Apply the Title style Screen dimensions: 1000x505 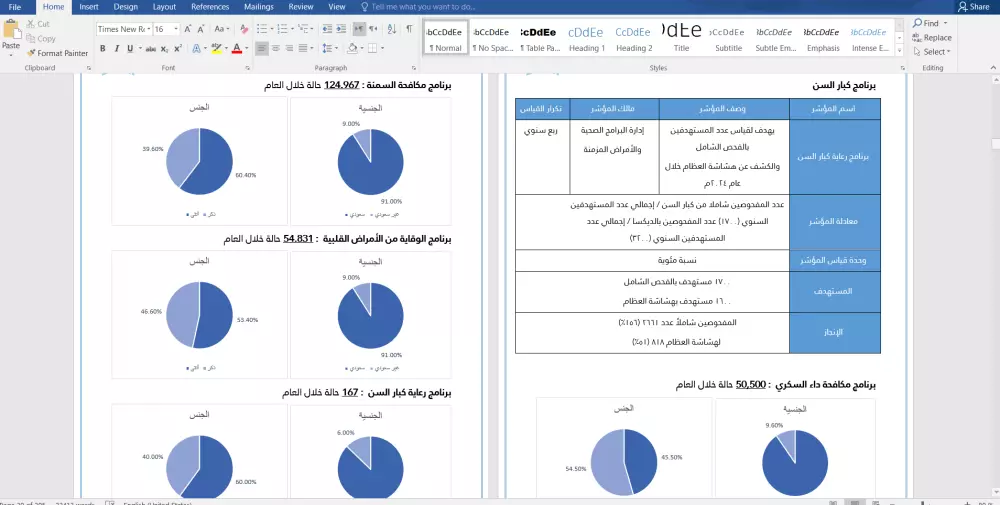[681, 39]
